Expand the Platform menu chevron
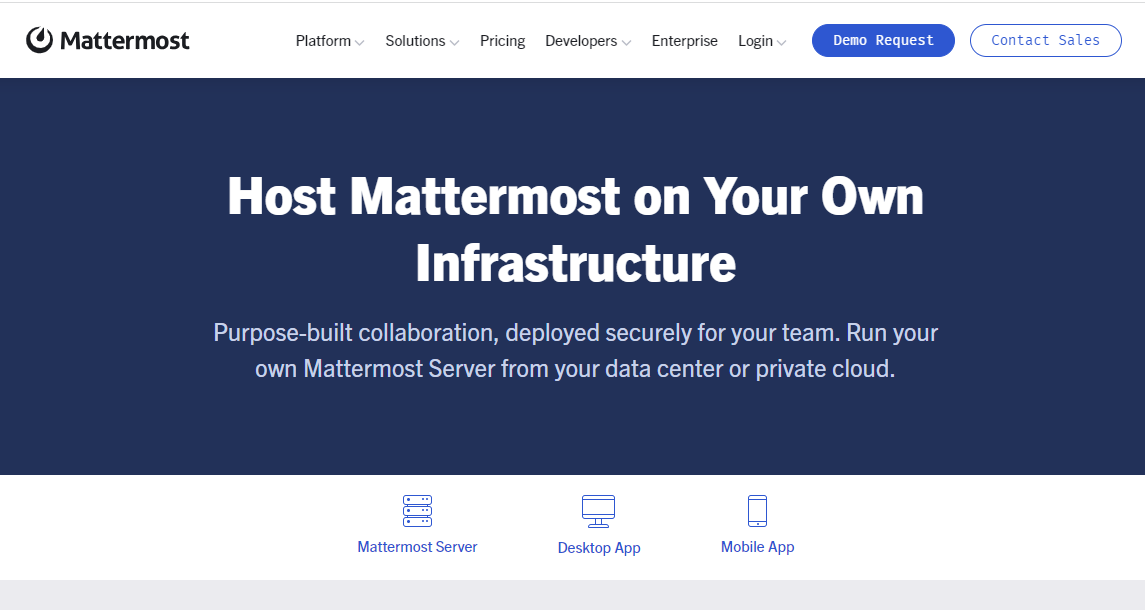The image size is (1146, 610). (x=360, y=43)
